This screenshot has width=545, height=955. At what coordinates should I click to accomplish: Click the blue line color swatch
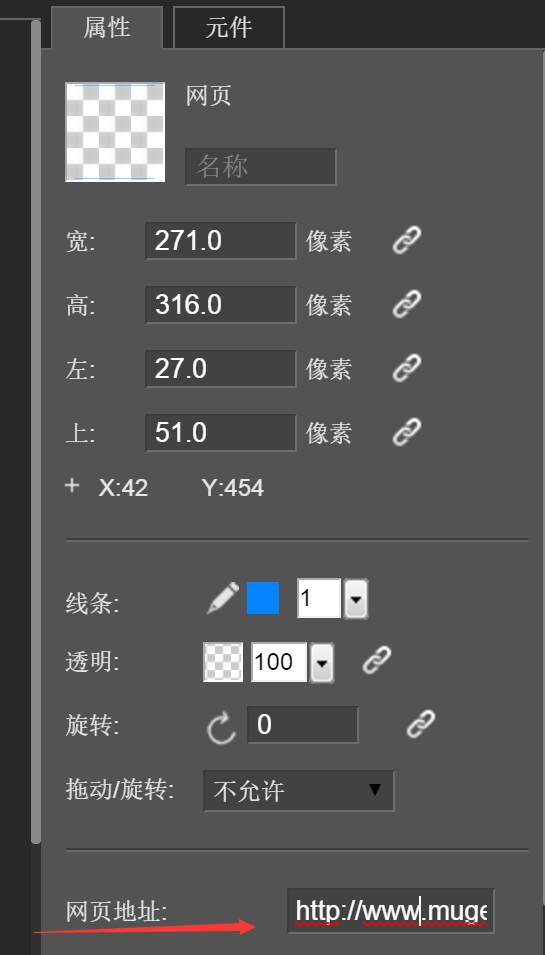click(x=263, y=598)
